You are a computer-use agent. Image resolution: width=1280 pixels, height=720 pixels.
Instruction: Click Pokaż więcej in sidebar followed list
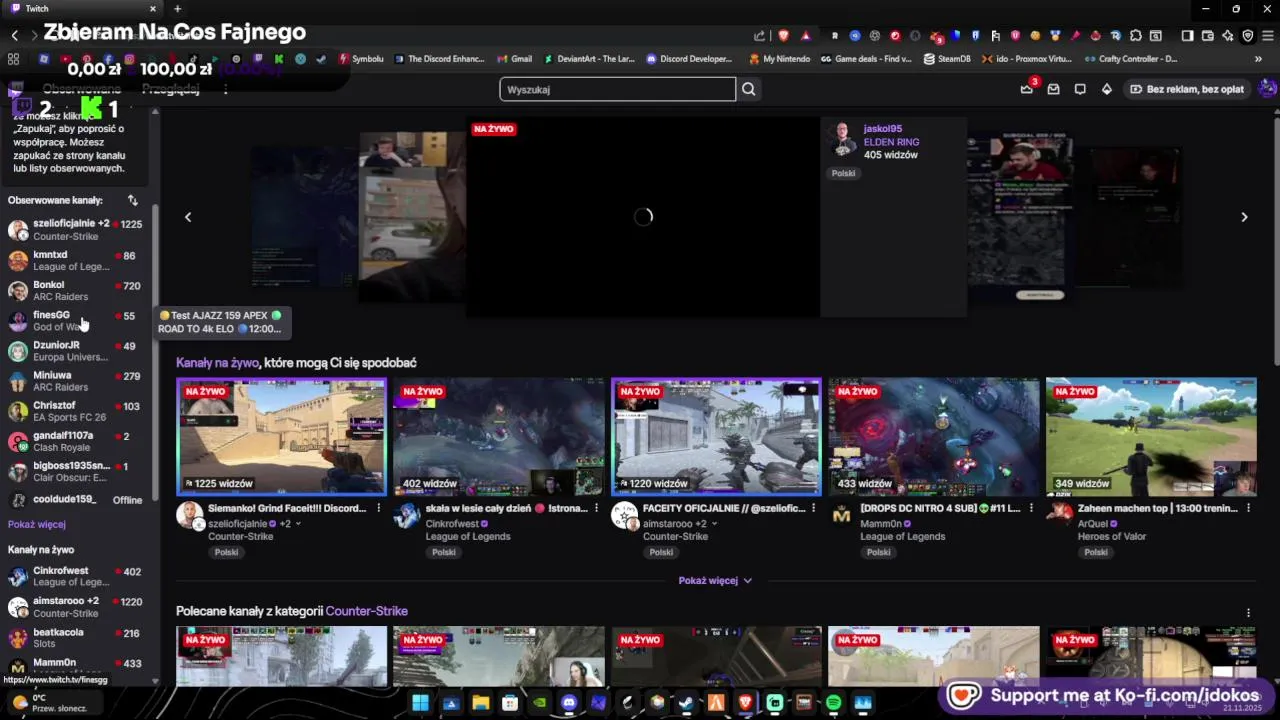[x=37, y=524]
